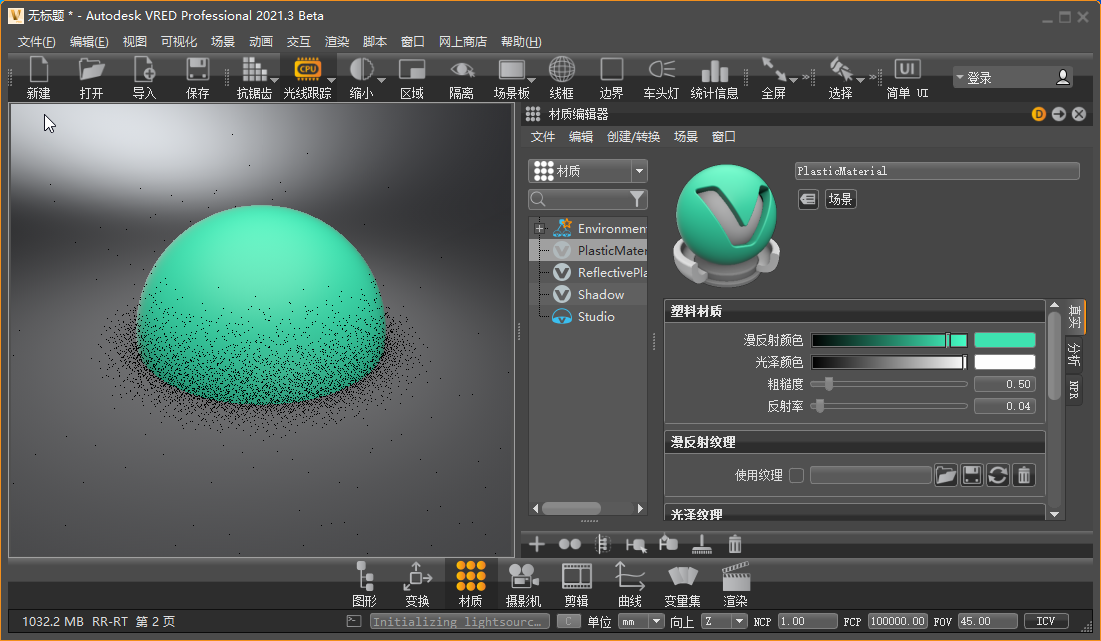
Task: Click the PlasticMaterial name field
Action: [x=937, y=171]
